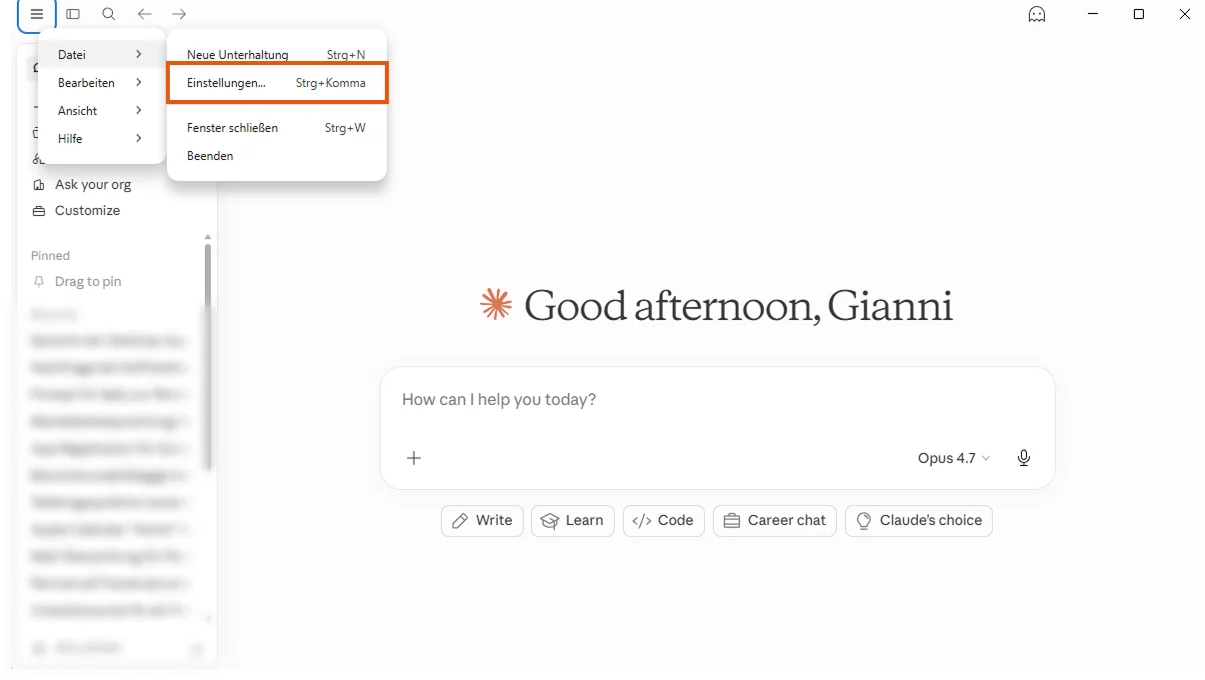This screenshot has height=680, width=1205.
Task: Click the Claude's choice button
Action: tap(919, 520)
